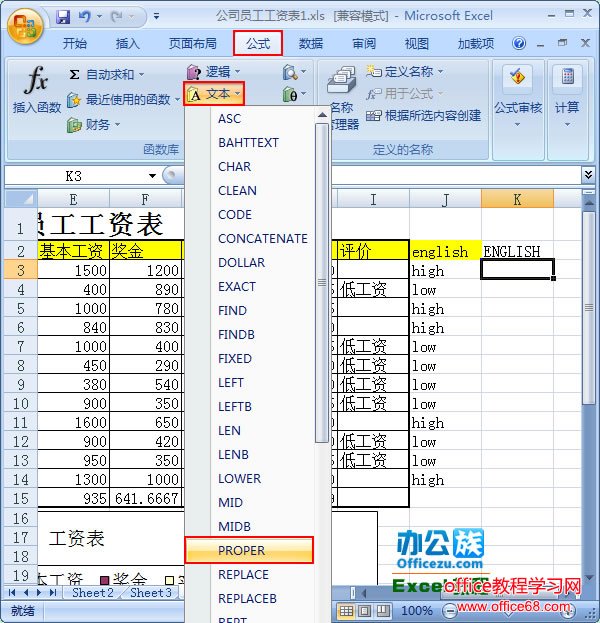Viewport: 600px width, 623px height.
Task: Click the AutoSum sigma icon
Action: click(74, 75)
